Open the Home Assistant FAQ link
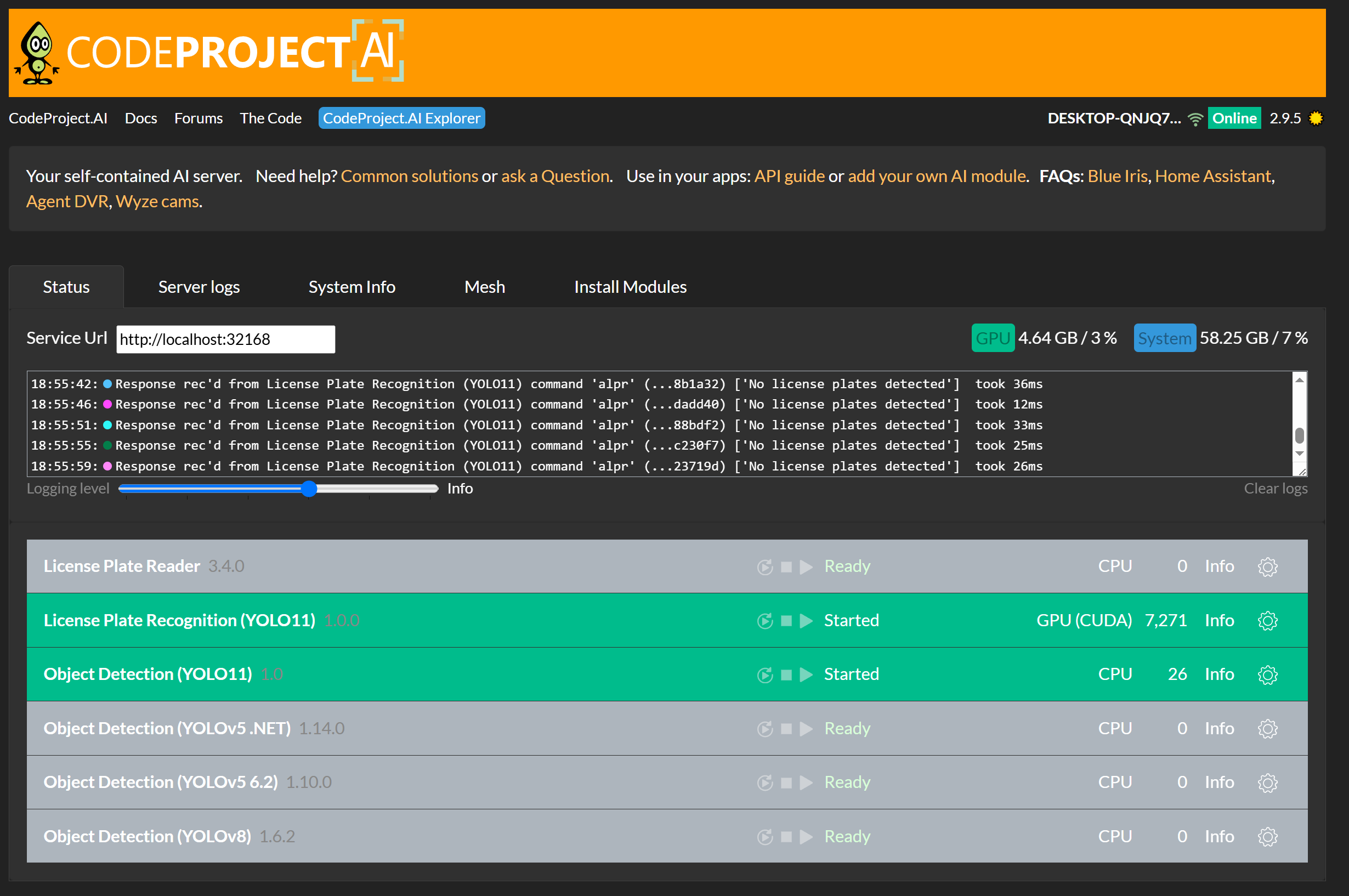This screenshot has width=1349, height=896. (1212, 176)
